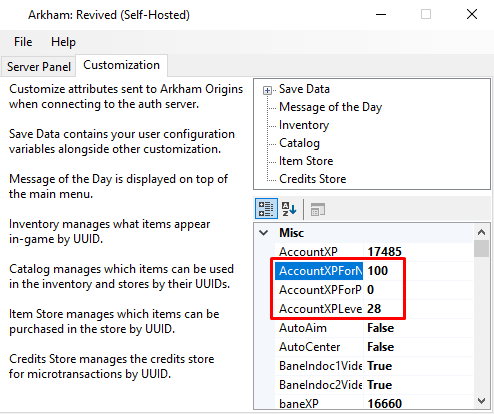Open the File menu
The width and height of the screenshot is (494, 414).
23,42
